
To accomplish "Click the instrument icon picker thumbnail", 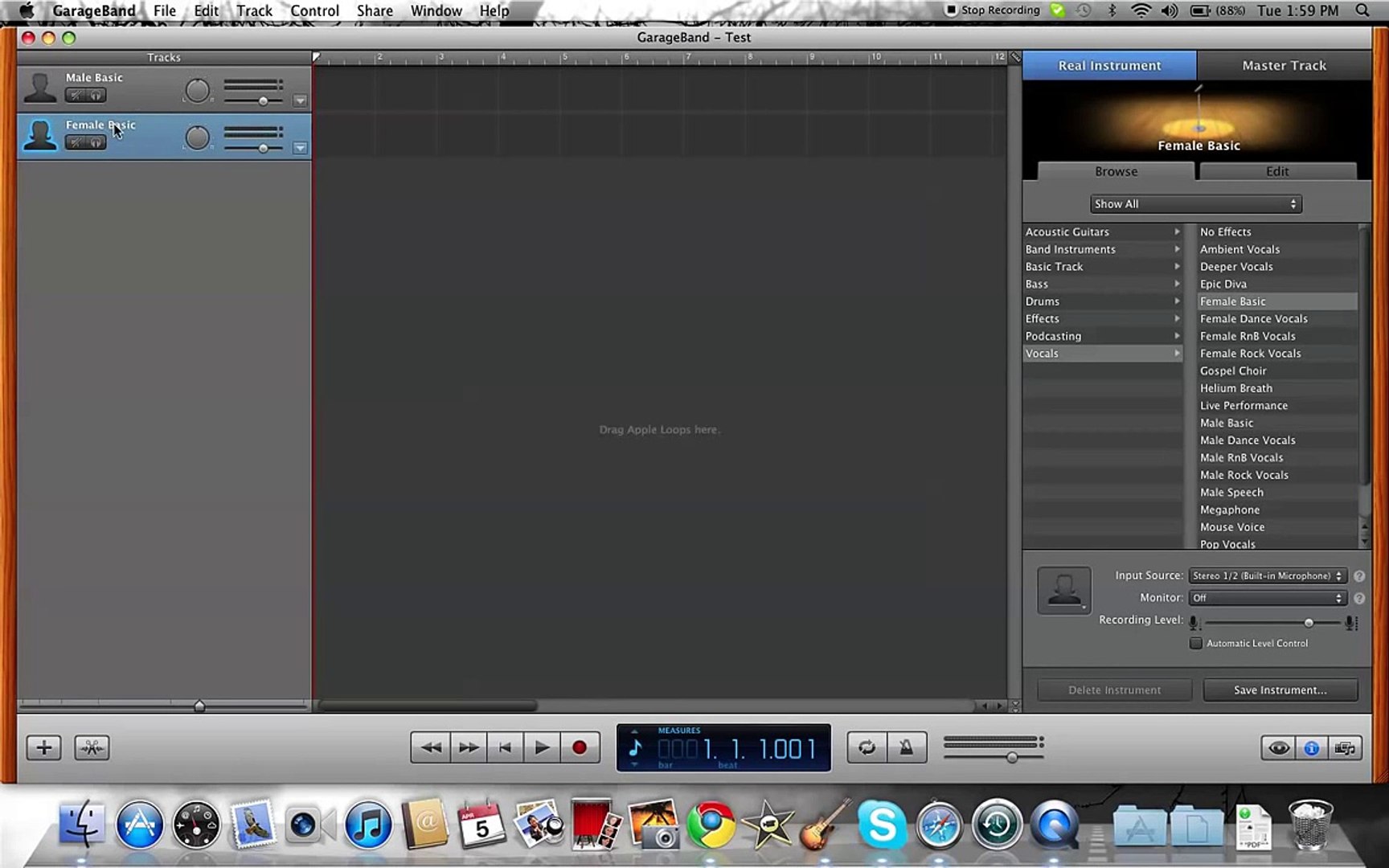I will click(x=1064, y=591).
